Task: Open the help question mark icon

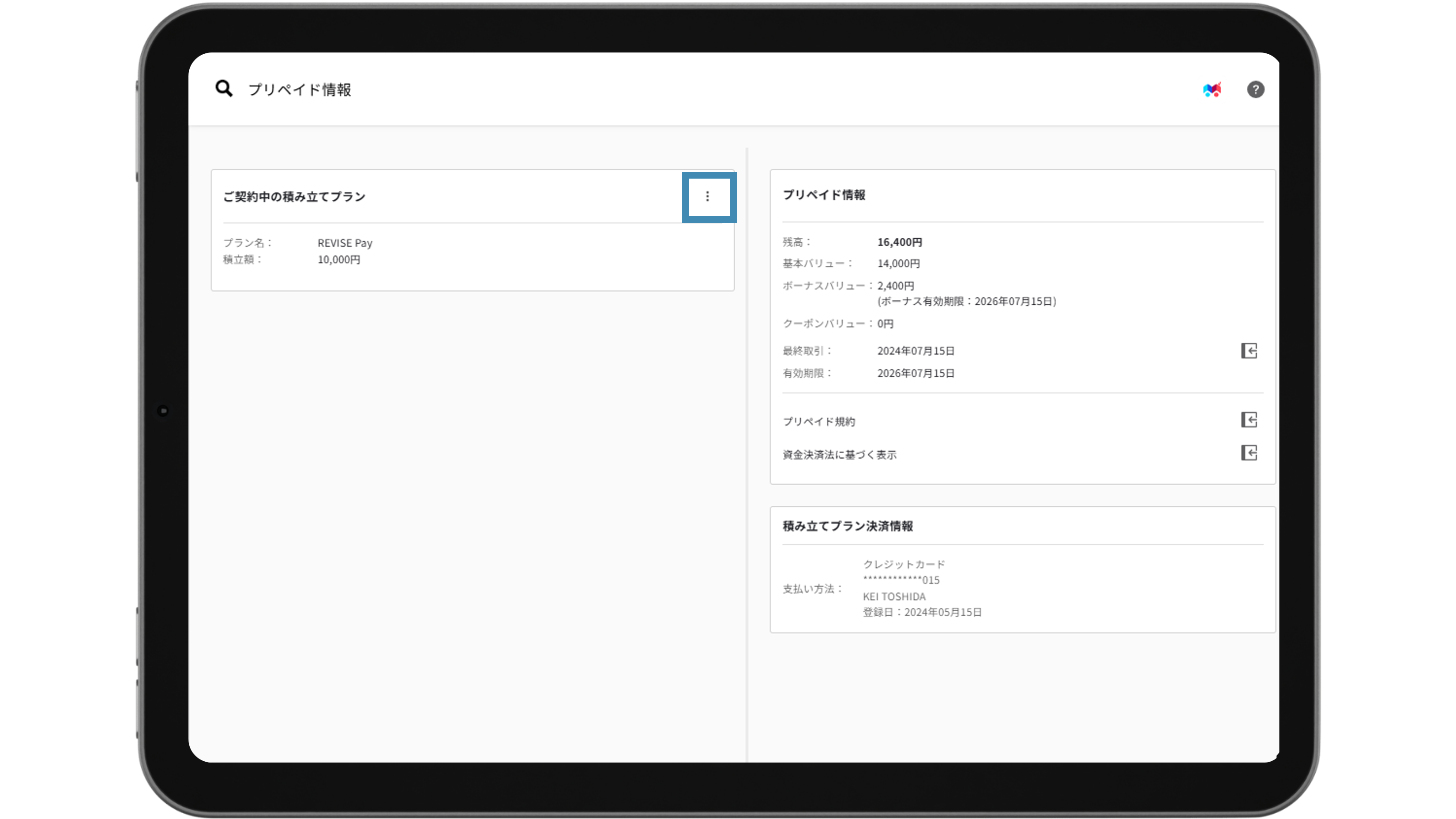Action: 1255,89
